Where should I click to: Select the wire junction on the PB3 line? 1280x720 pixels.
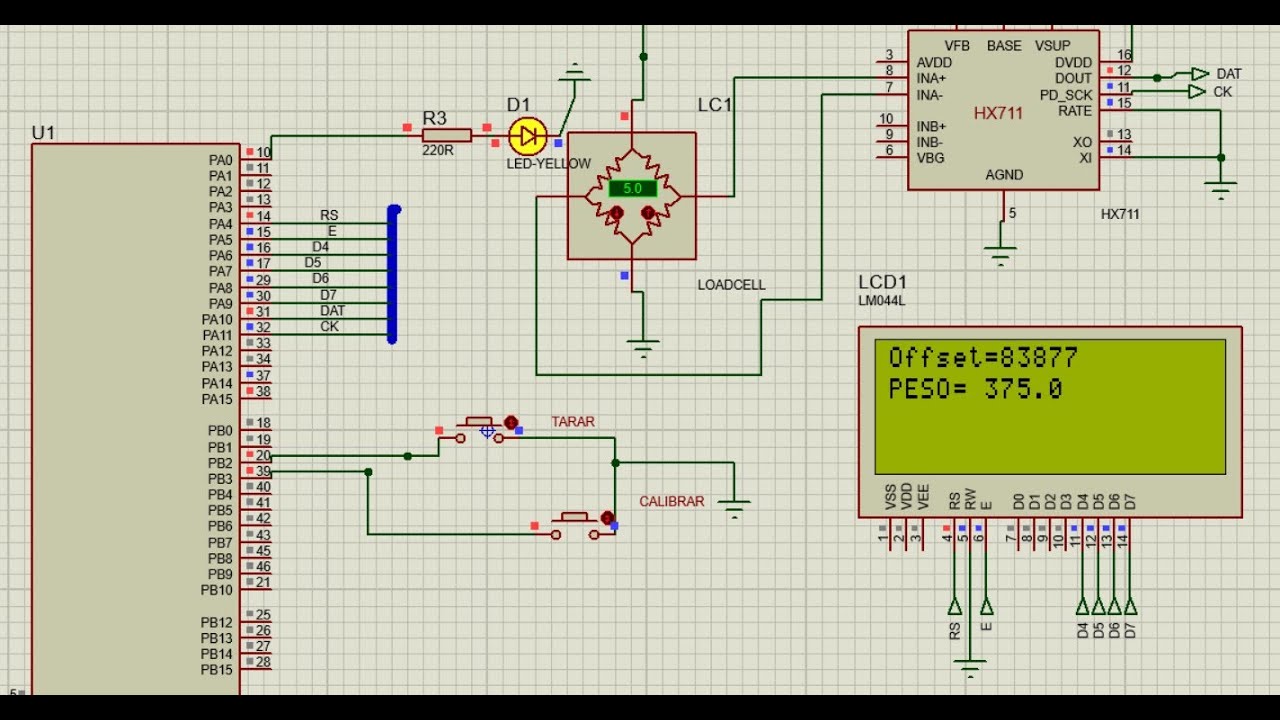pyautogui.click(x=368, y=471)
